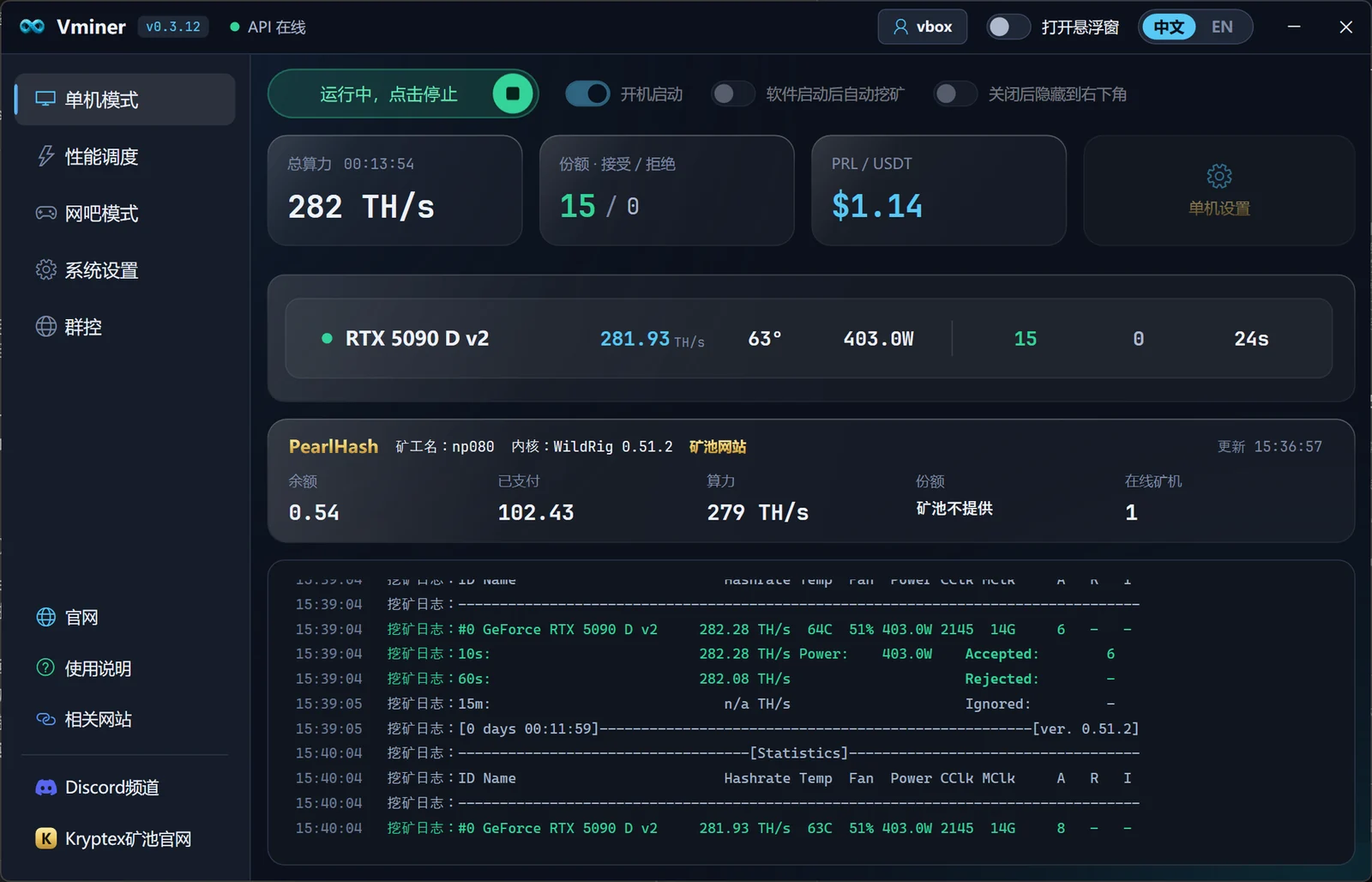Image resolution: width=1372 pixels, height=882 pixels.
Task: Click the 已支付 value 102.43
Action: click(536, 512)
